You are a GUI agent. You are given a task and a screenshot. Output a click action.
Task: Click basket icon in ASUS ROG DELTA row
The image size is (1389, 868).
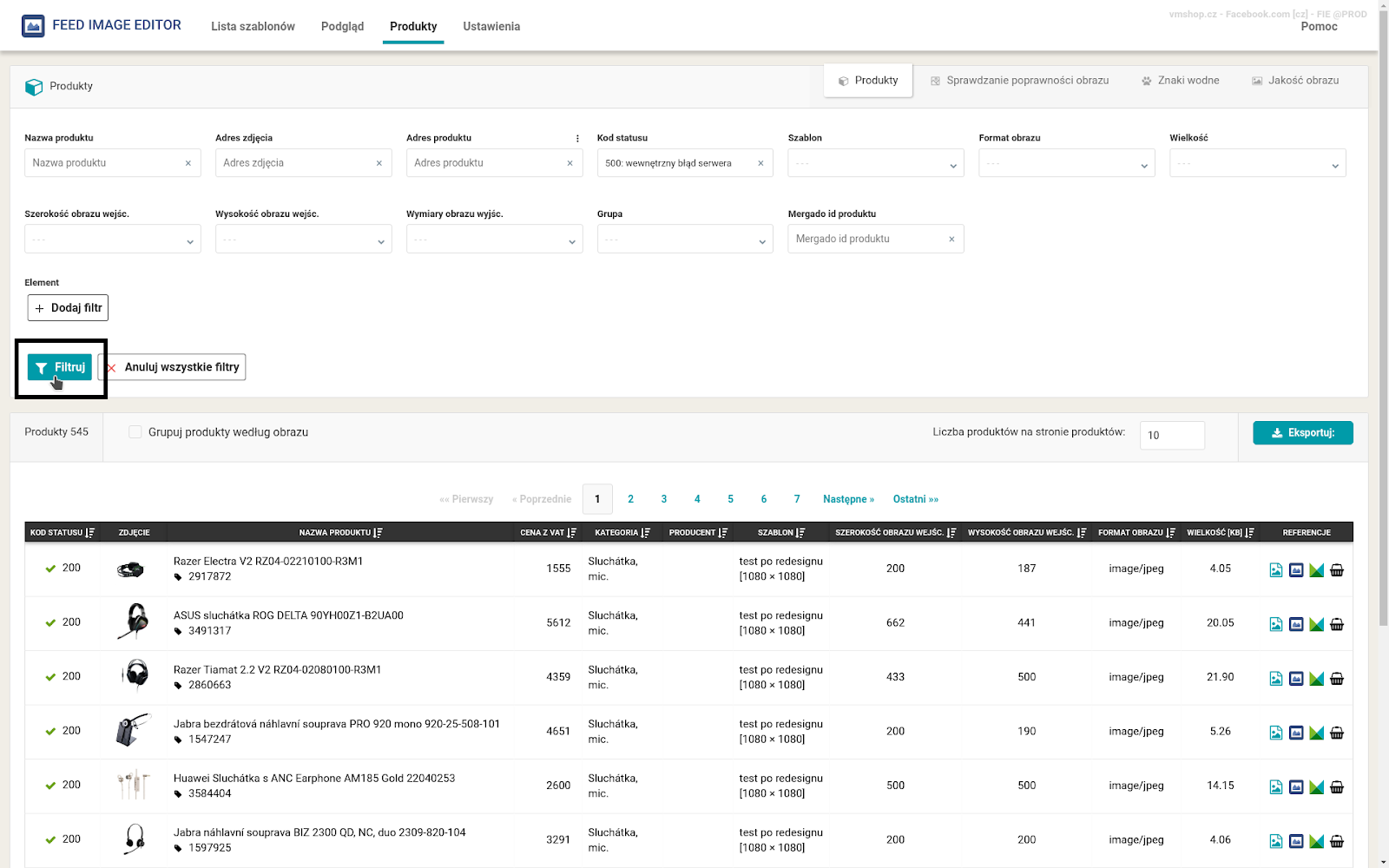coord(1337,624)
